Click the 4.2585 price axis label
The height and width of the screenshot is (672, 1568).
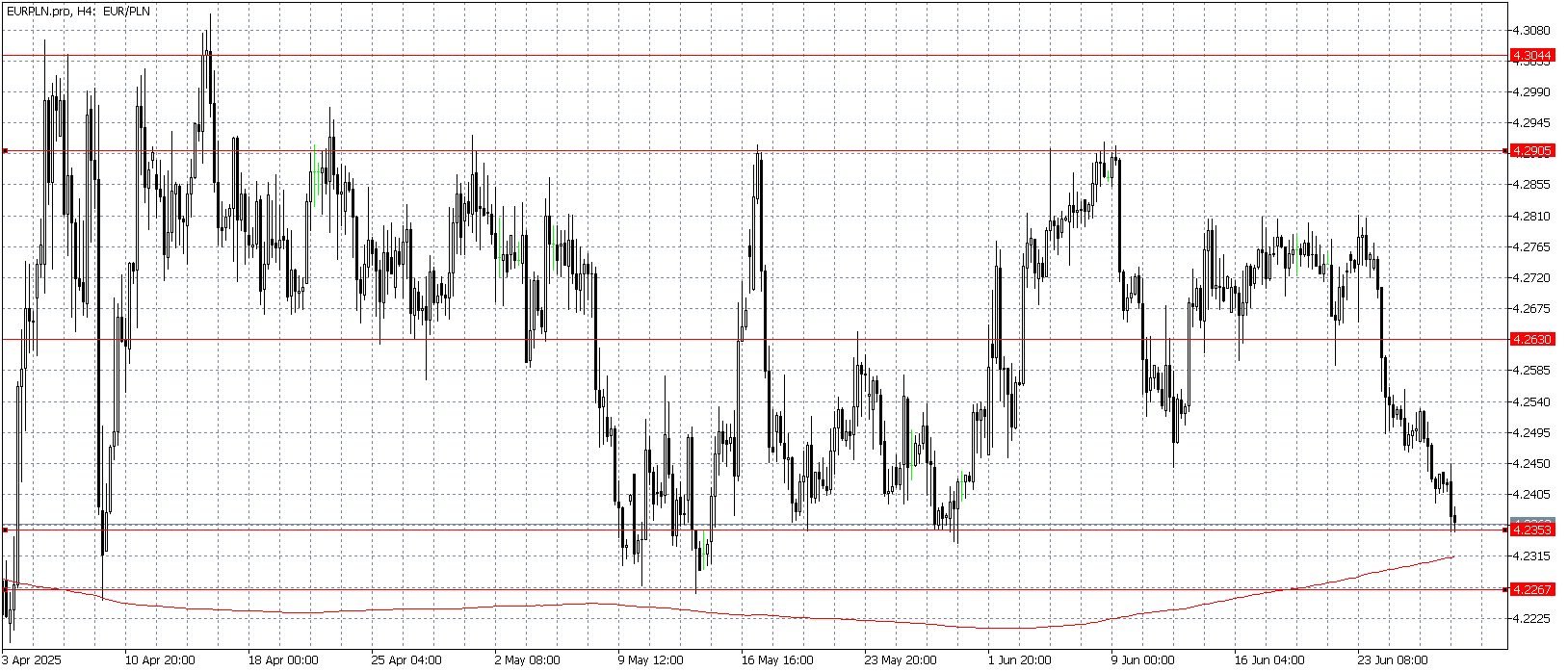click(1531, 371)
